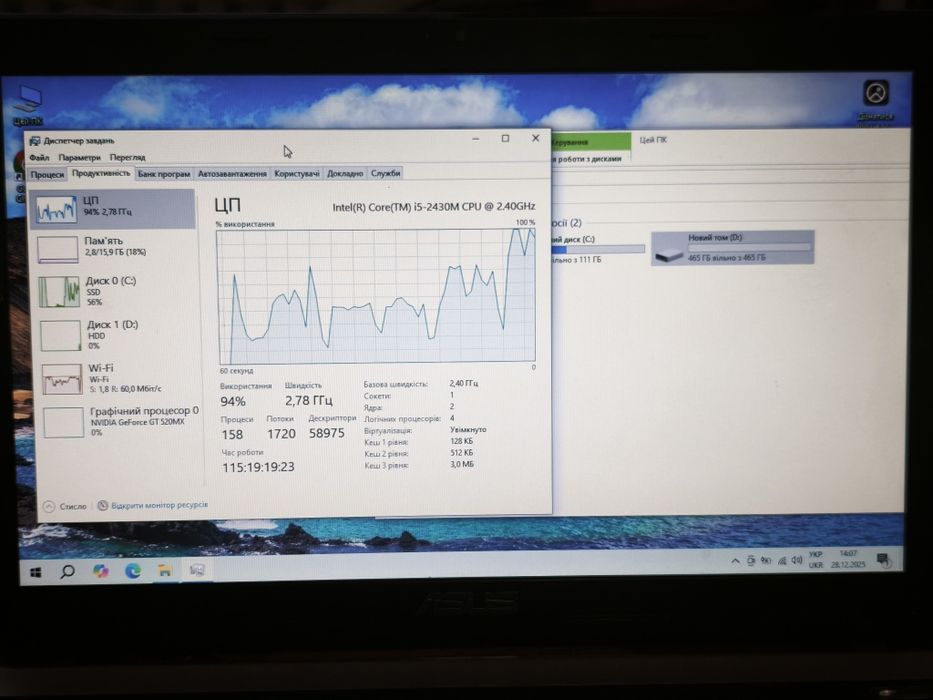Click the thread count 1720
The image size is (933, 700).
(281, 434)
